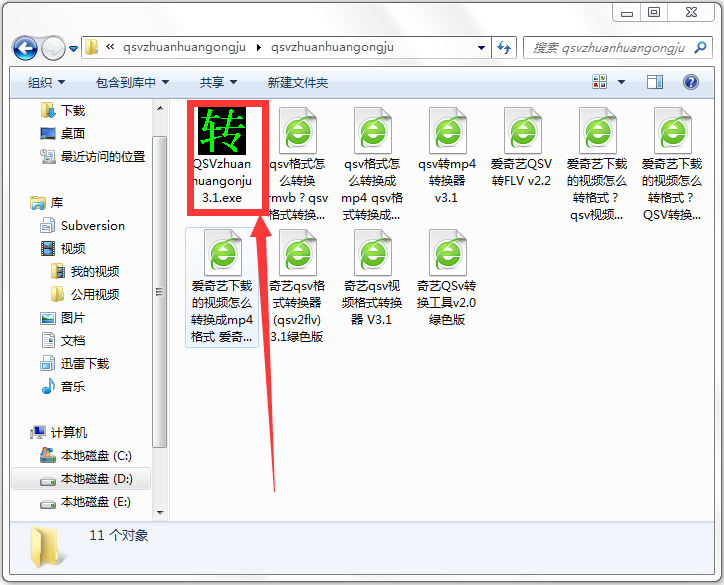
Task: Open the 包含到库中 menu
Action: 132,83
